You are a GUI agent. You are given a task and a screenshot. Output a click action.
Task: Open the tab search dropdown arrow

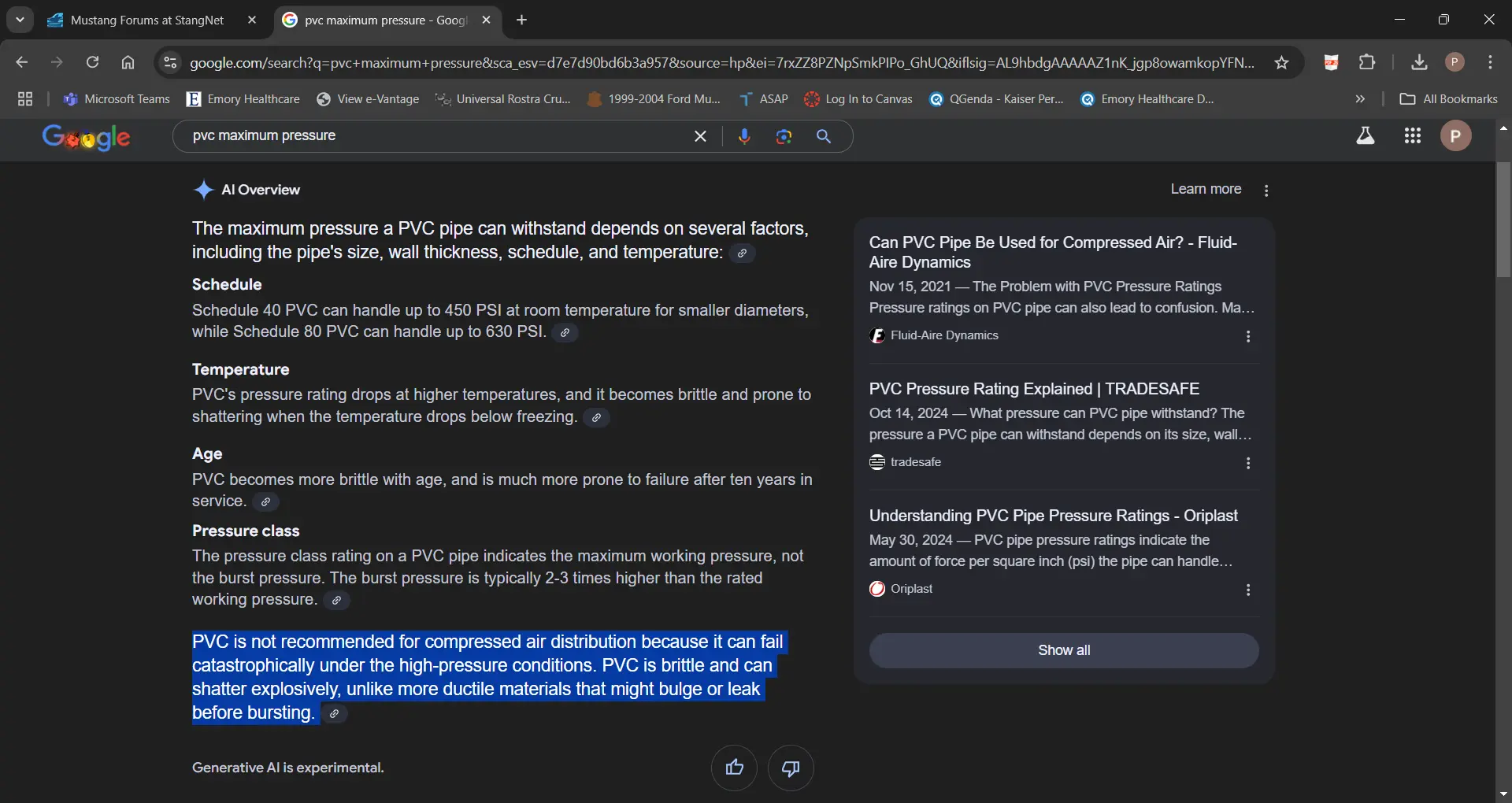click(20, 20)
